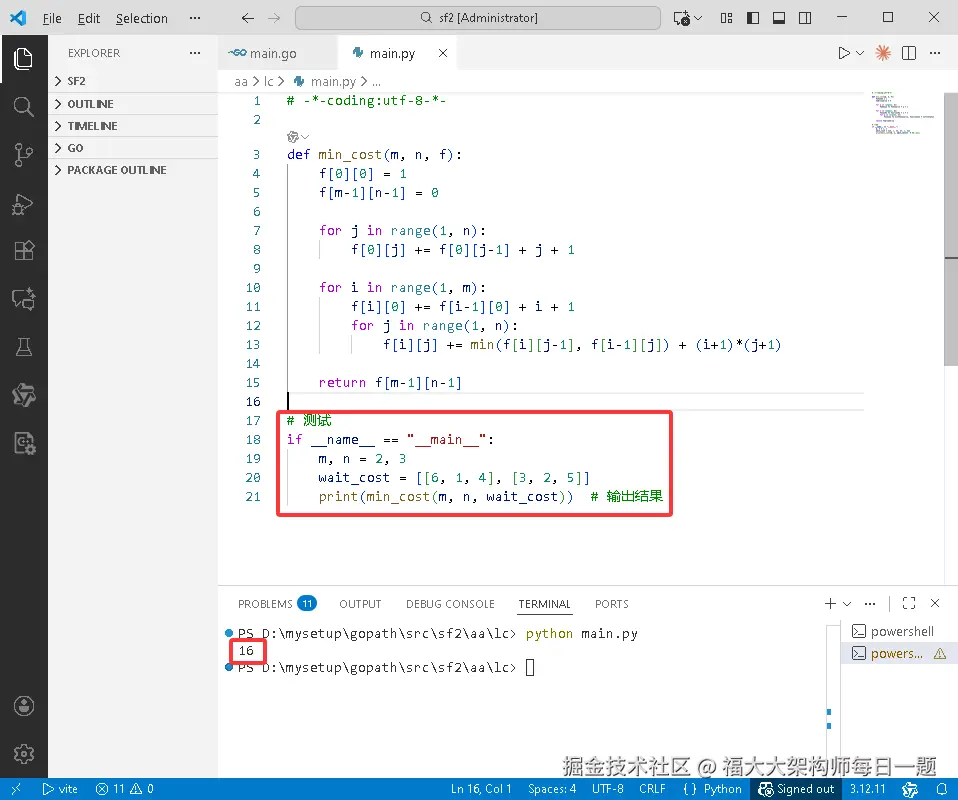958x800 pixels.
Task: Toggle the Secondary Side Bar
Action: pos(805,18)
